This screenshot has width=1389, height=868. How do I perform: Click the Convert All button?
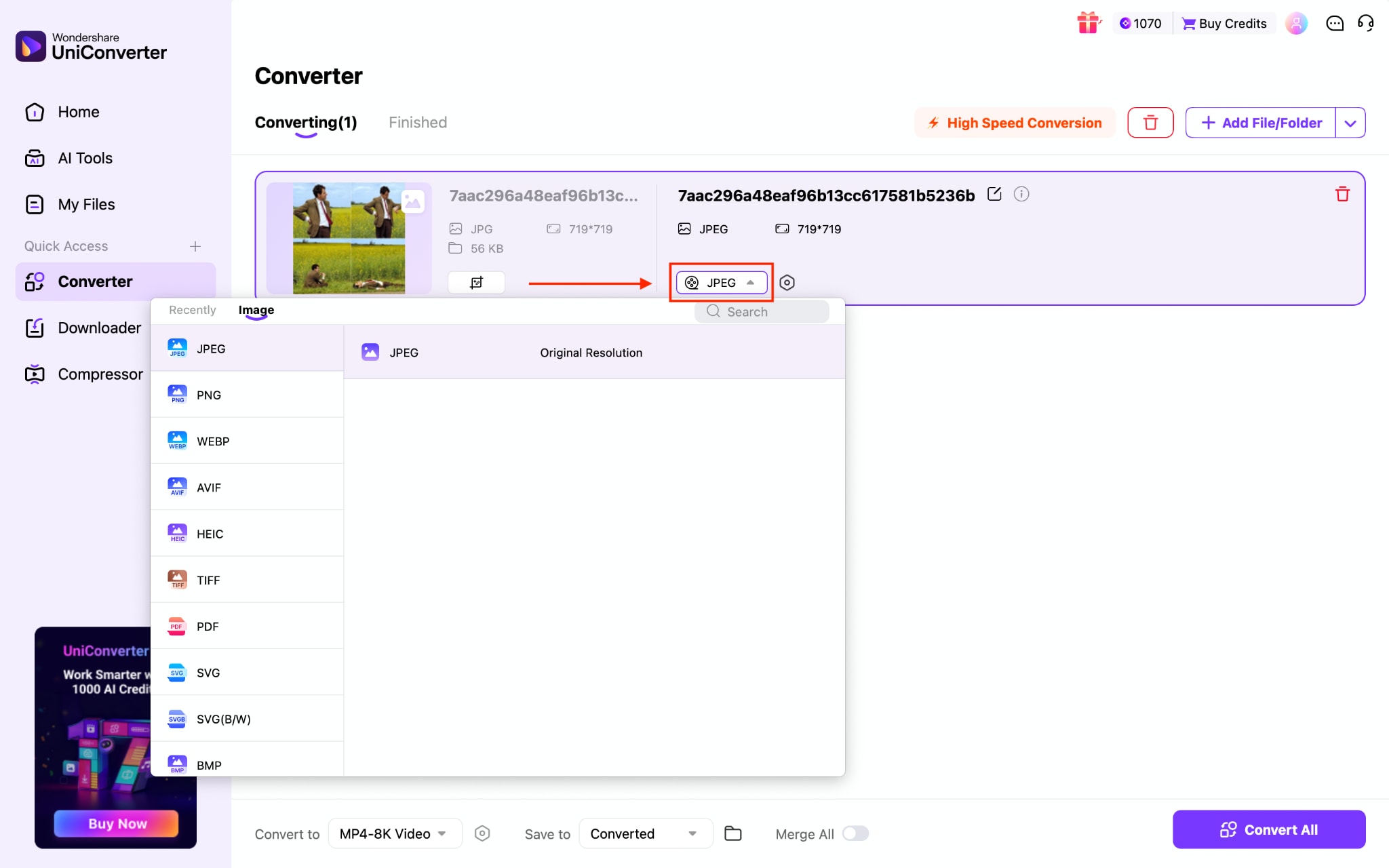[x=1268, y=829]
